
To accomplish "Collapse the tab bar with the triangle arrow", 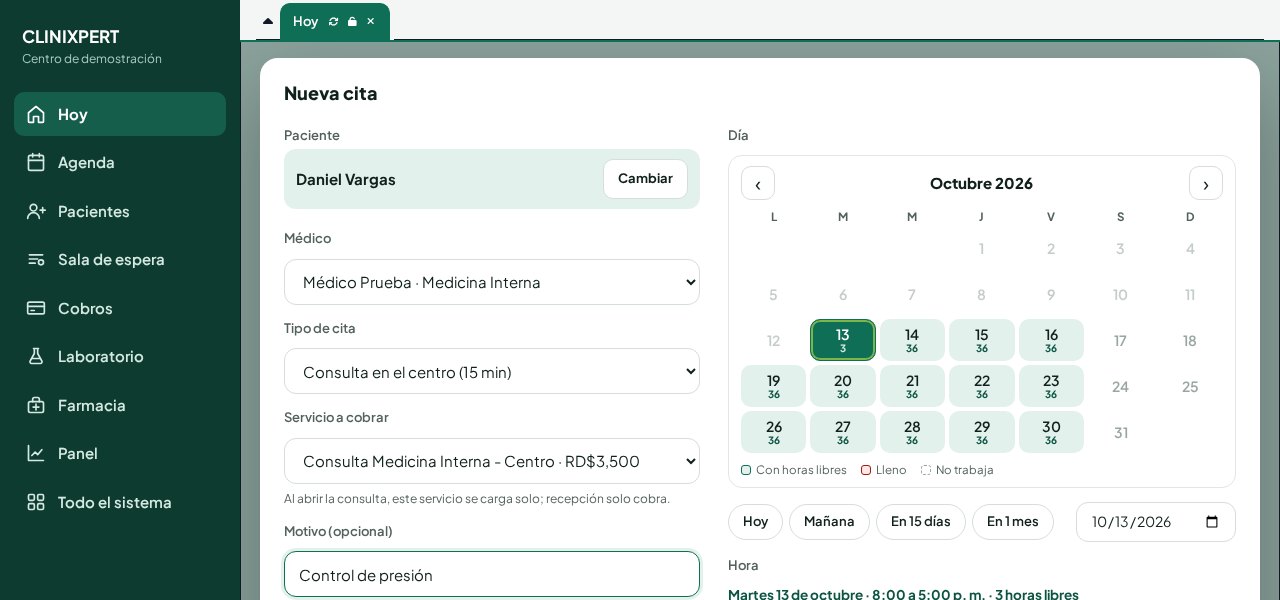I will pos(268,21).
